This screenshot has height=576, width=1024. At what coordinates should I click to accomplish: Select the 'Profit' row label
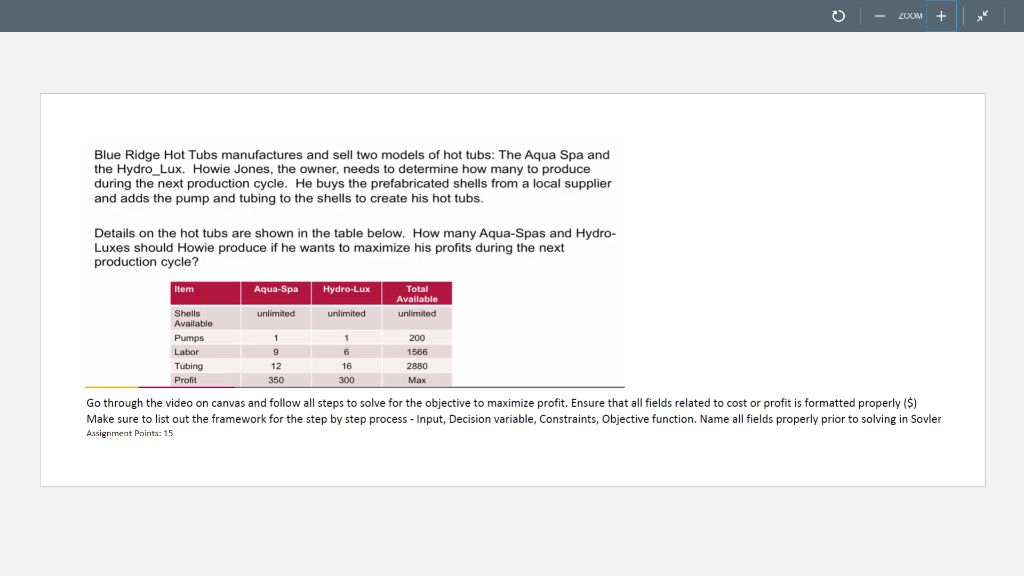click(185, 379)
